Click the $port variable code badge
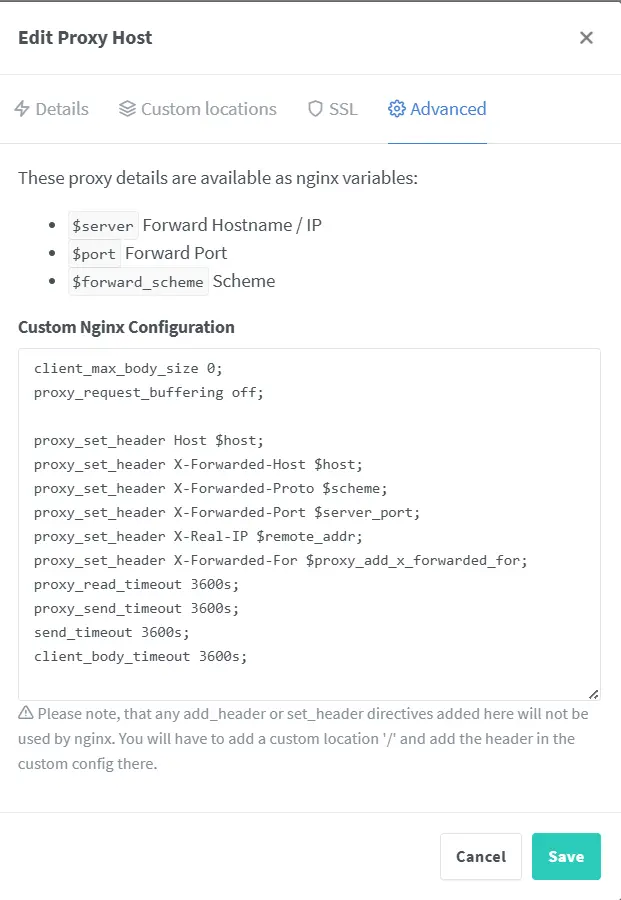621x900 pixels. (x=94, y=254)
